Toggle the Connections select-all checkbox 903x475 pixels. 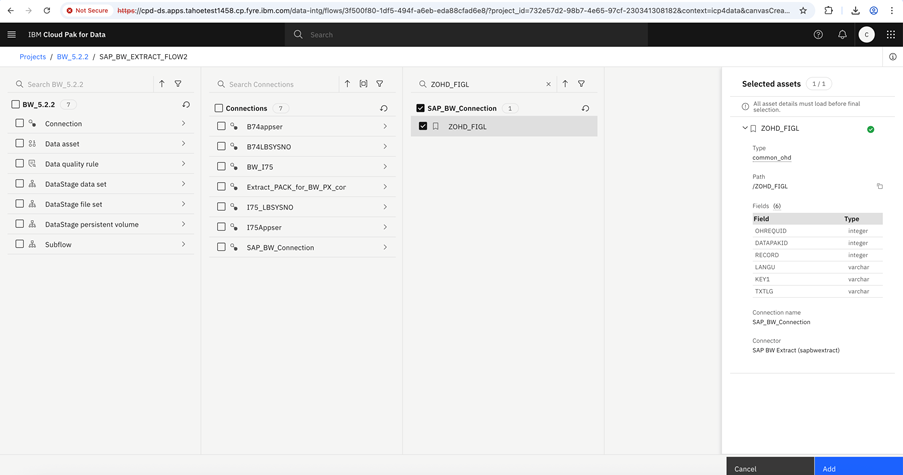pos(218,108)
